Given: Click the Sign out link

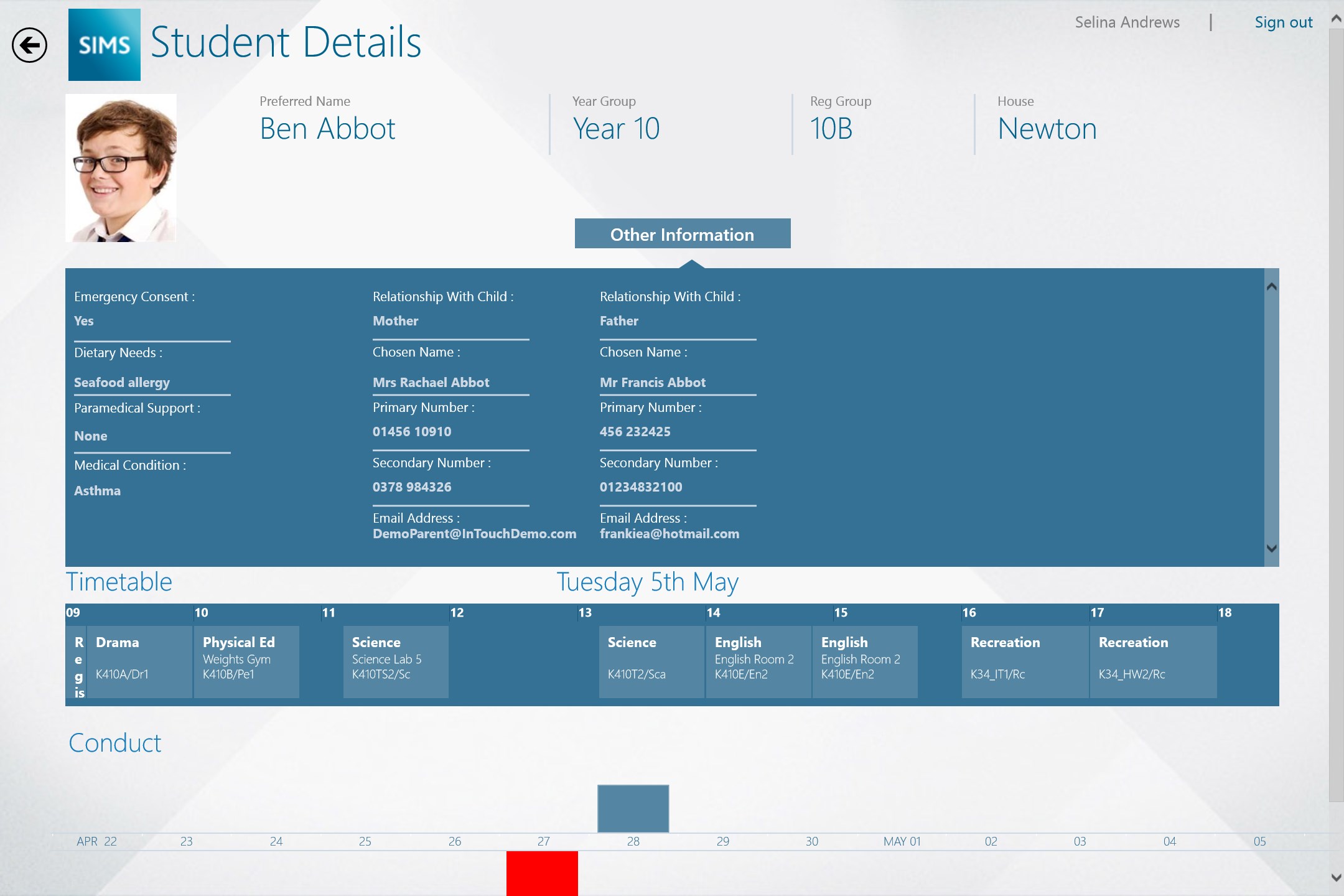Looking at the screenshot, I should [x=1283, y=23].
